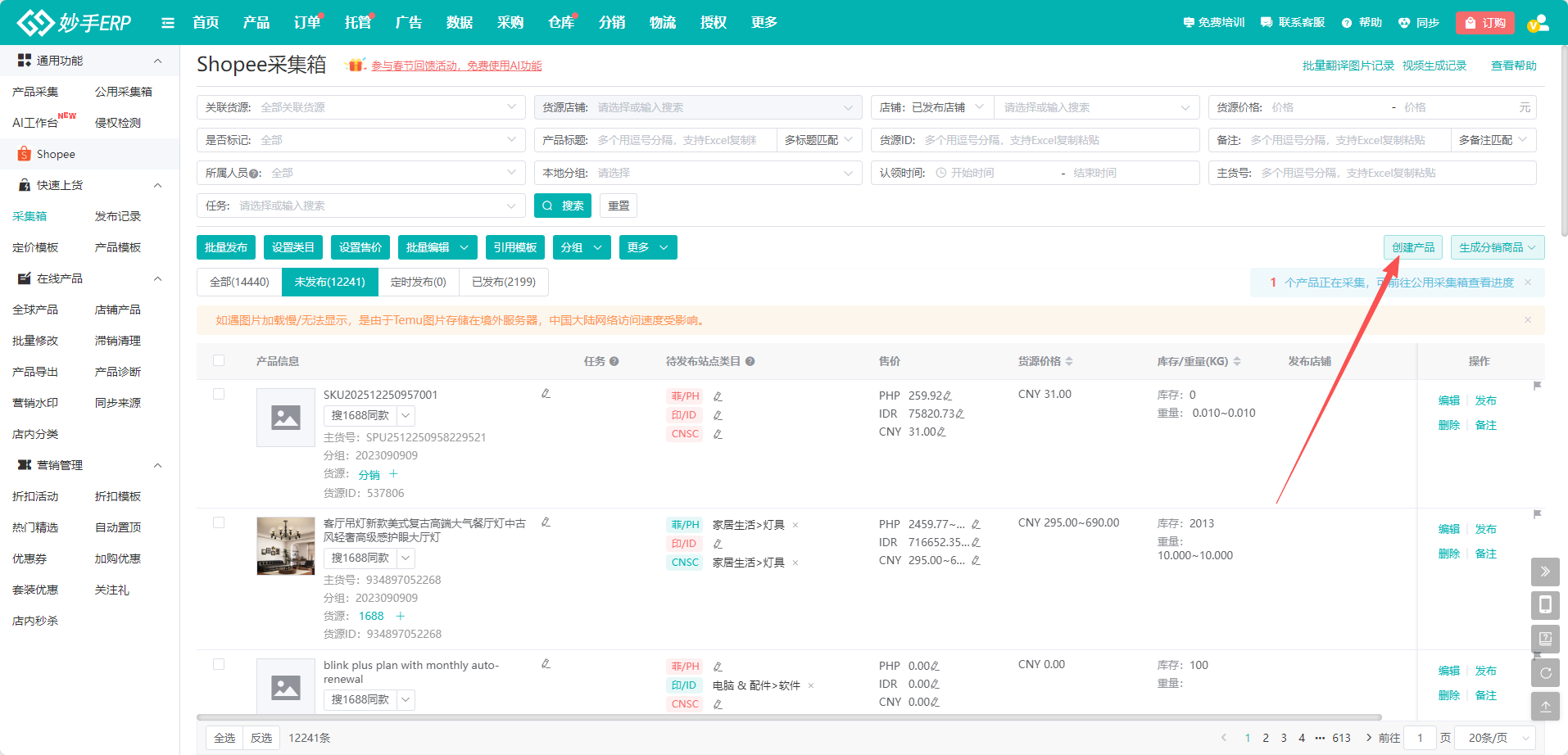The height and width of the screenshot is (755, 1568).
Task: Check the box for SKU202512250957001 row
Action: pyautogui.click(x=219, y=394)
